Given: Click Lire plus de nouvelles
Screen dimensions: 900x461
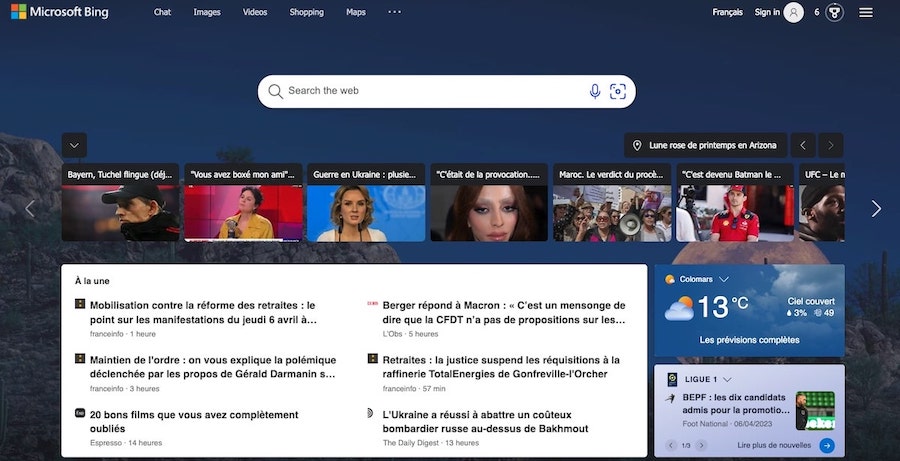Looking at the screenshot, I should pos(774,445).
